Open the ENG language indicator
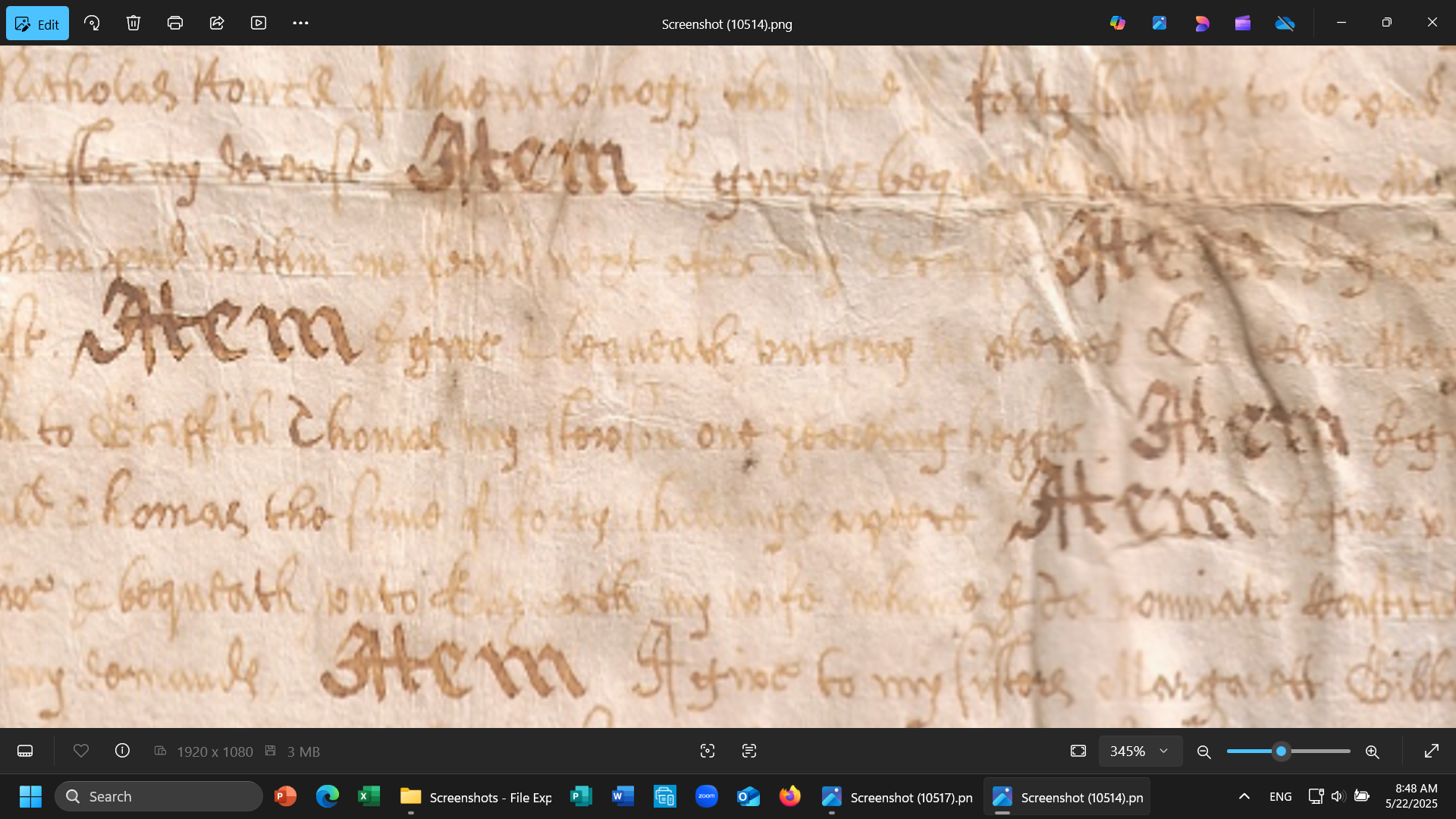This screenshot has height=819, width=1456. pos(1279,796)
